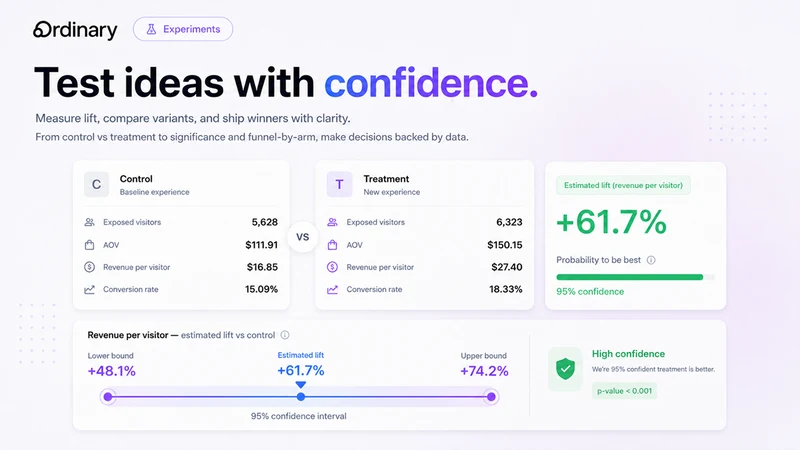
Task: Click the Treatment card title
Action: [386, 179]
